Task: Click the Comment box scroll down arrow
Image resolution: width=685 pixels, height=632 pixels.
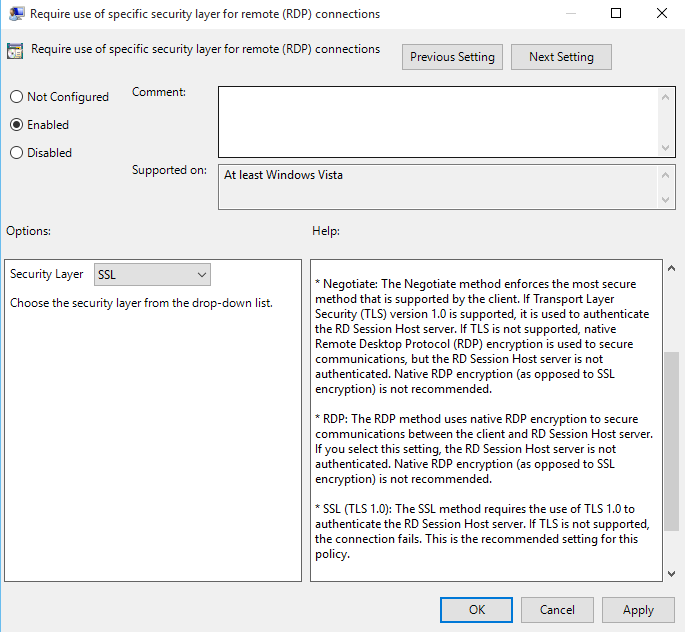Action: click(665, 148)
